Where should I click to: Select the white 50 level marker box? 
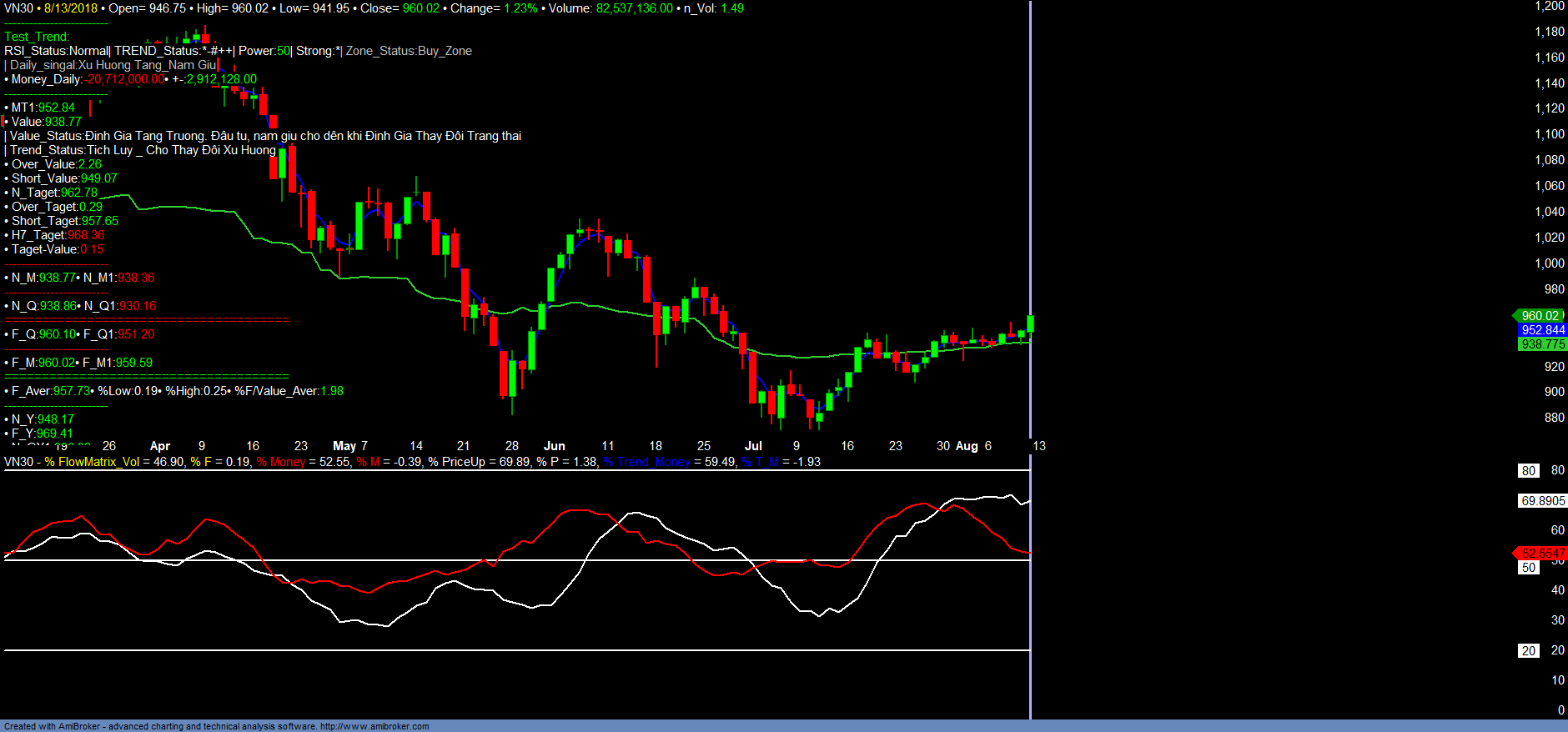point(1528,568)
